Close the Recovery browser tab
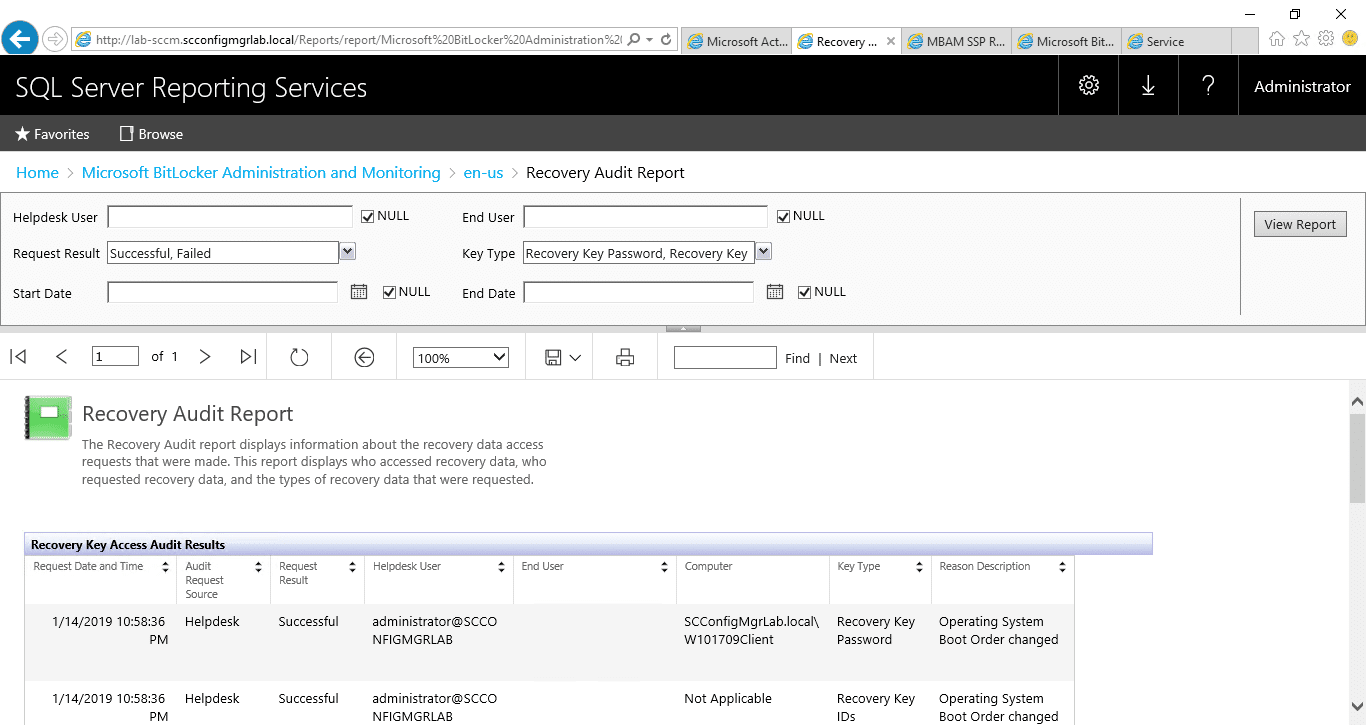Viewport: 1366px width, 725px height. click(891, 42)
